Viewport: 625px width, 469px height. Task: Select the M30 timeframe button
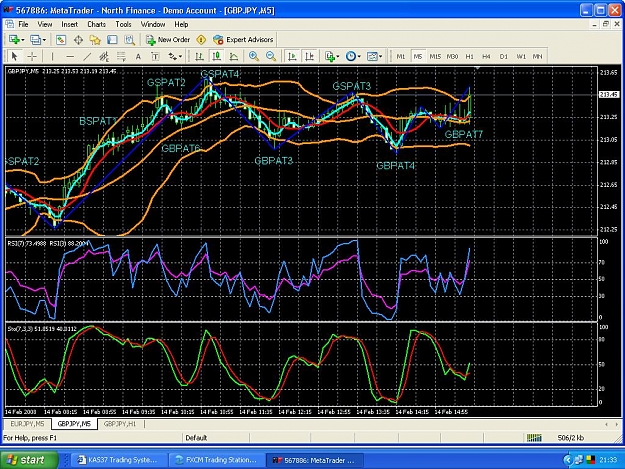[x=452, y=57]
